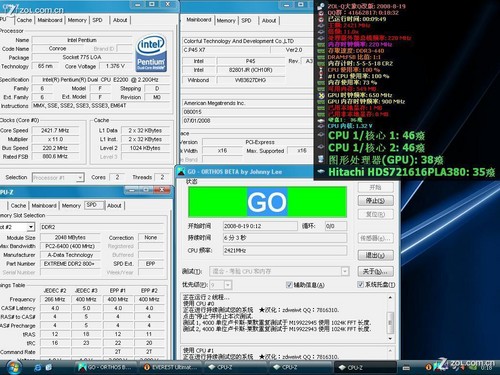
Task: Click the Core Voltage value 1.376 V
Action: [115, 66]
